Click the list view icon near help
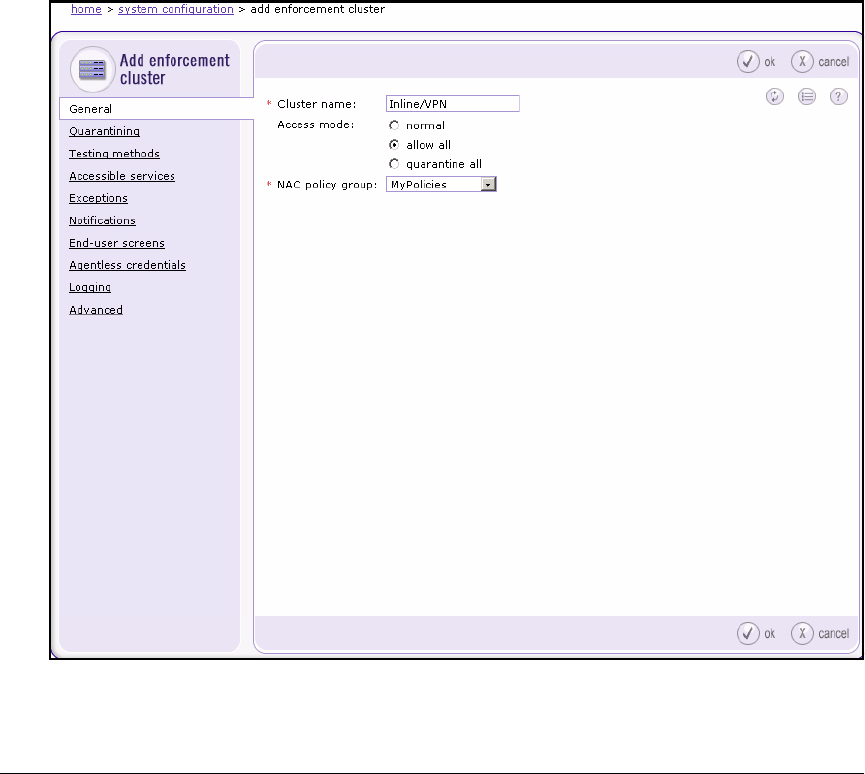865x774 pixels. (x=807, y=97)
